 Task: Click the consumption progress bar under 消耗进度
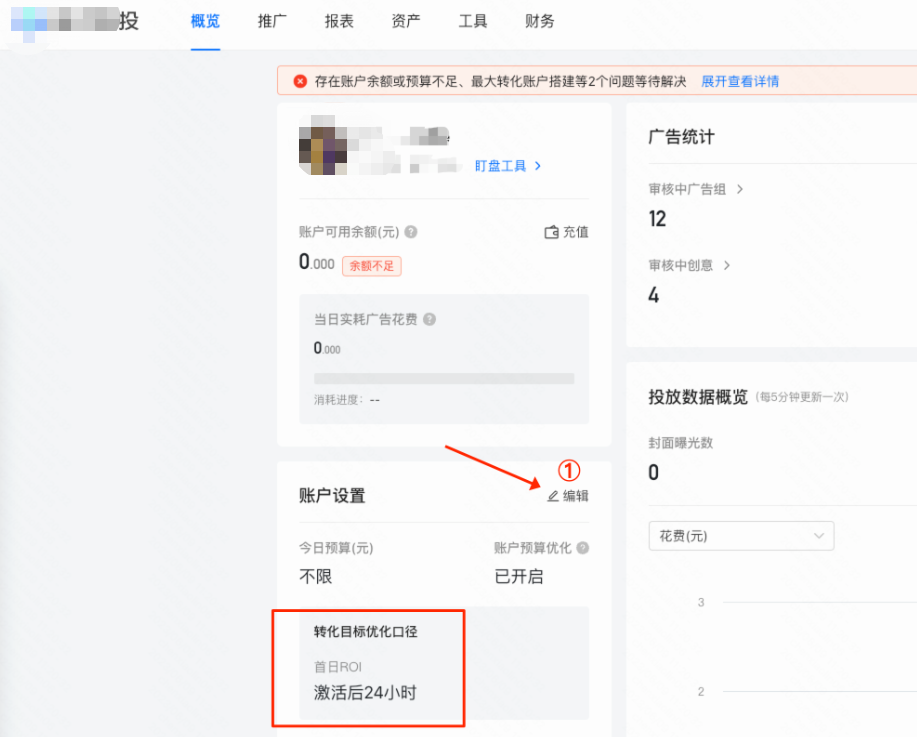pyautogui.click(x=444, y=377)
